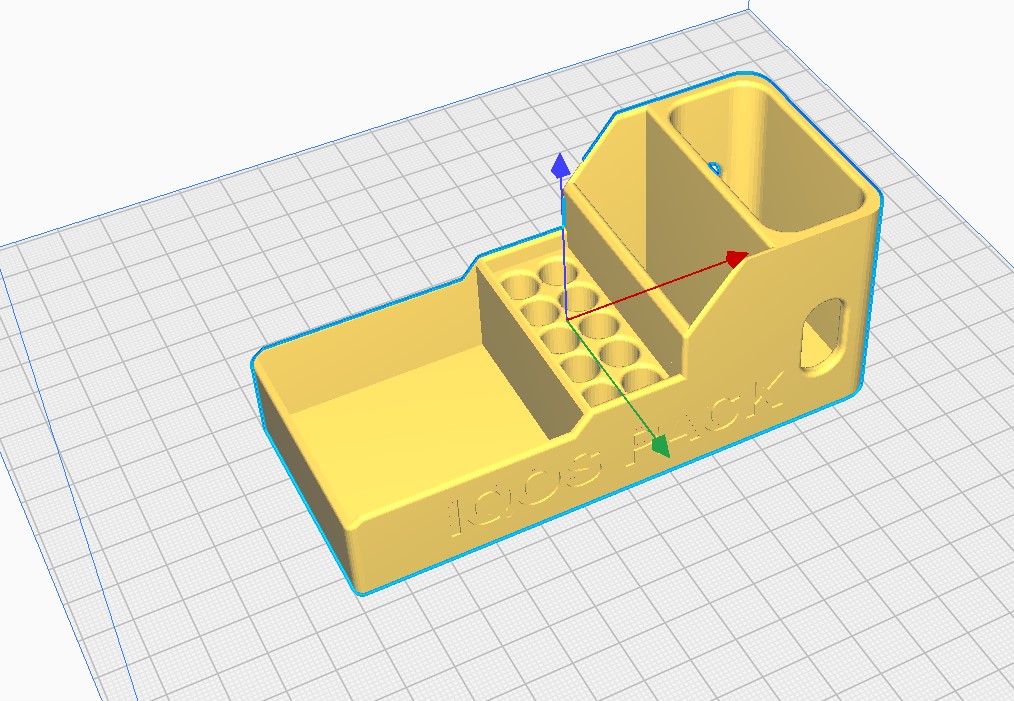
Task: Select the blue Z-axis move arrow
Action: [561, 166]
